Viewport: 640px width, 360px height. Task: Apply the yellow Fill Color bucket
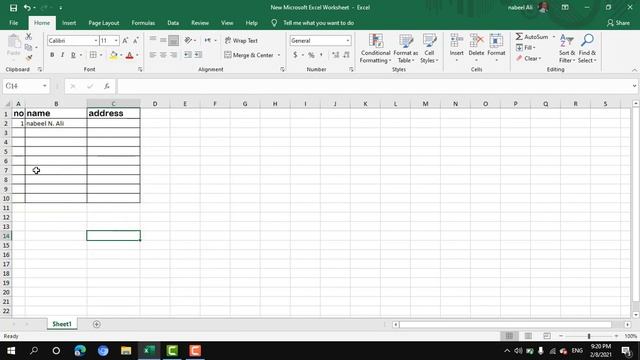113,55
